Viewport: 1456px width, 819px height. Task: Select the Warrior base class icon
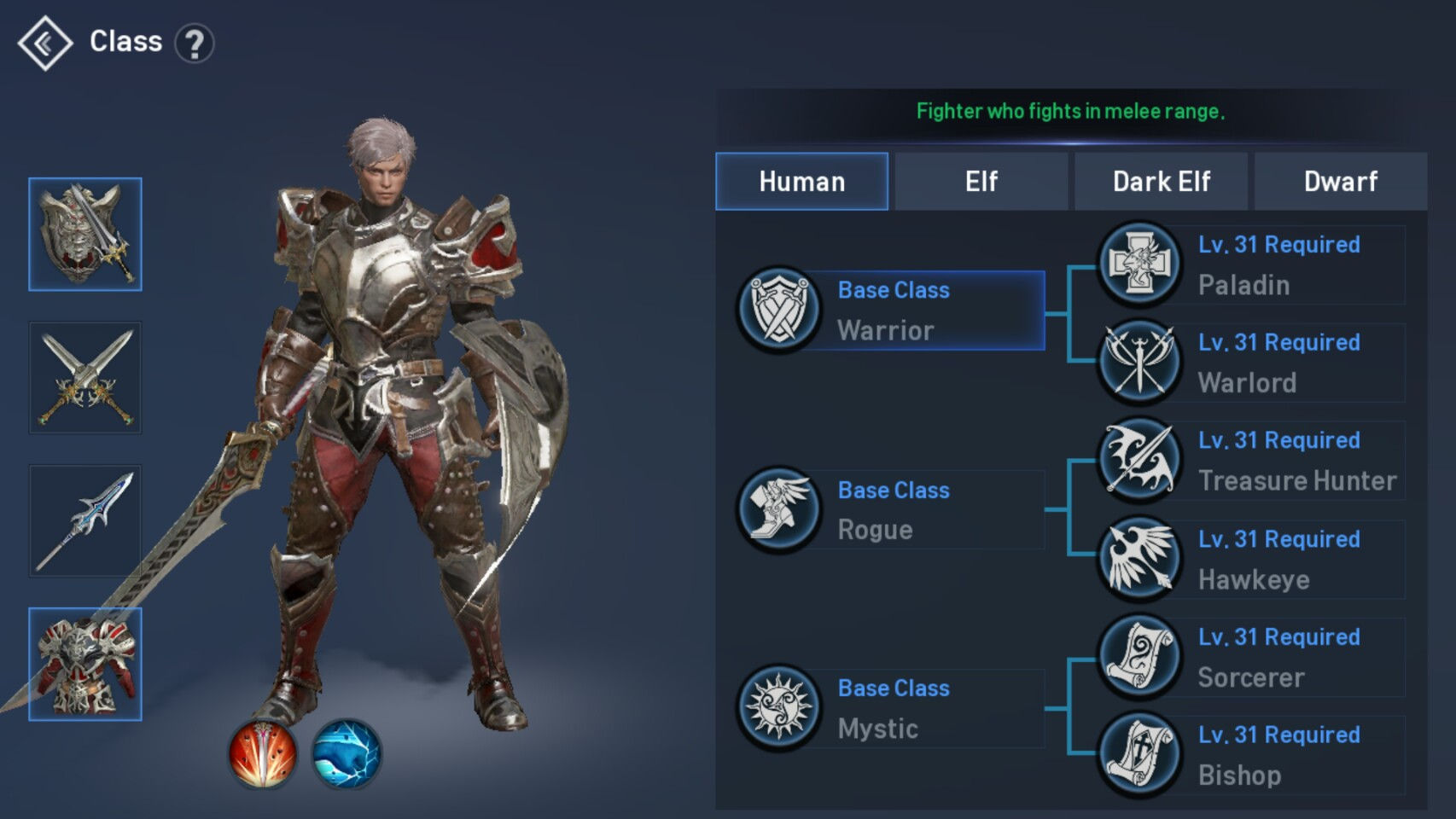(778, 311)
